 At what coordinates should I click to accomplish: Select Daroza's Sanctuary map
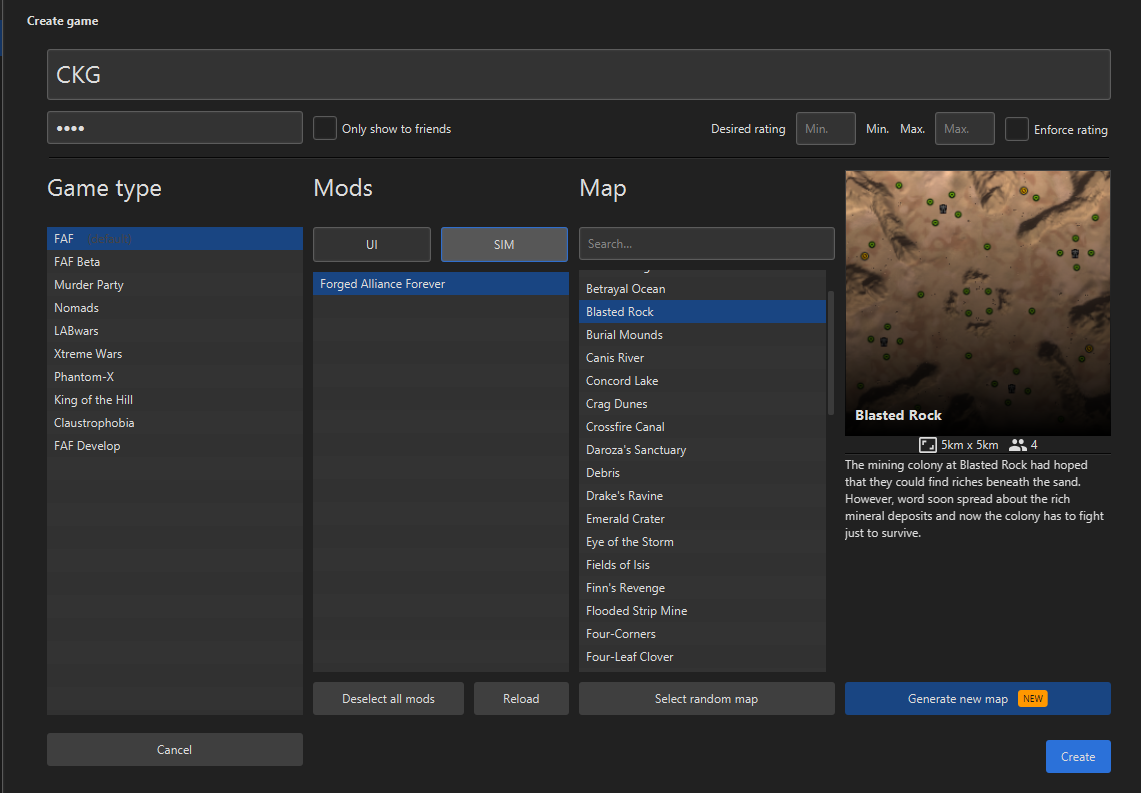[x=702, y=450]
